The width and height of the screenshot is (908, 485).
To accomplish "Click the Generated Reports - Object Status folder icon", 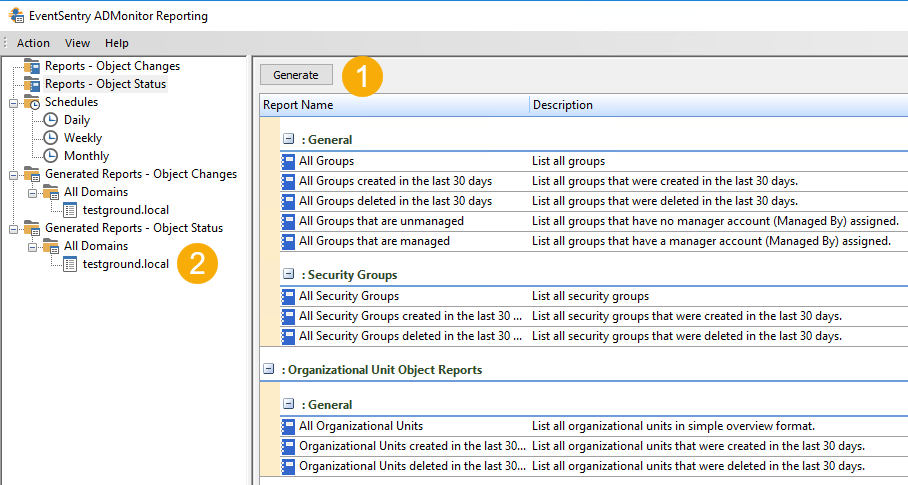I will (32, 227).
